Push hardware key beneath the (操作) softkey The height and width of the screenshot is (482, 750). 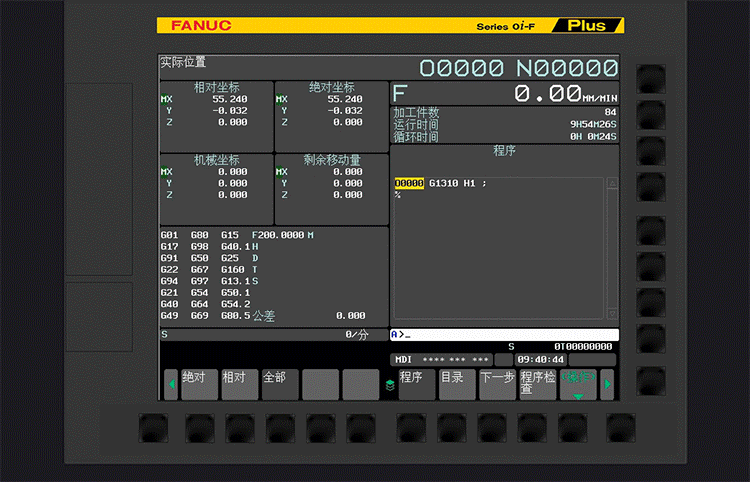[573, 428]
